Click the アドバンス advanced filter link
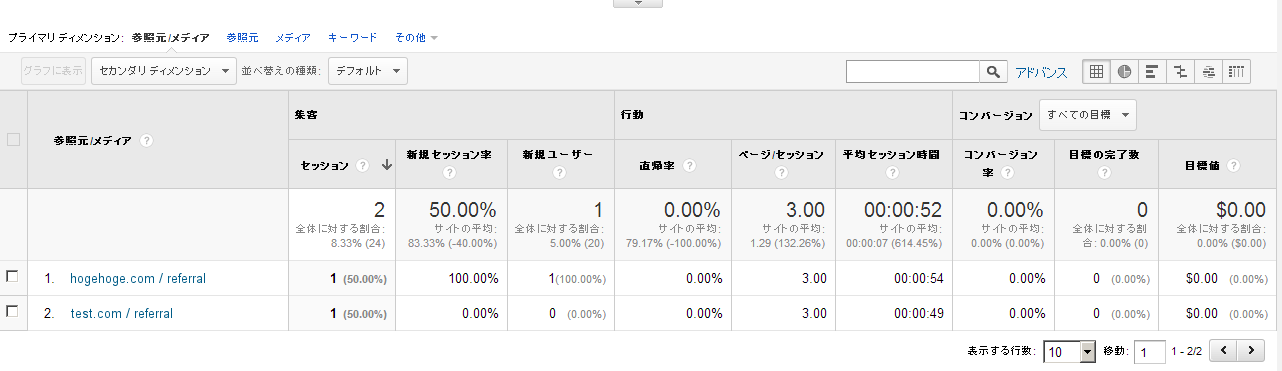The width and height of the screenshot is (1282, 371). (1041, 72)
